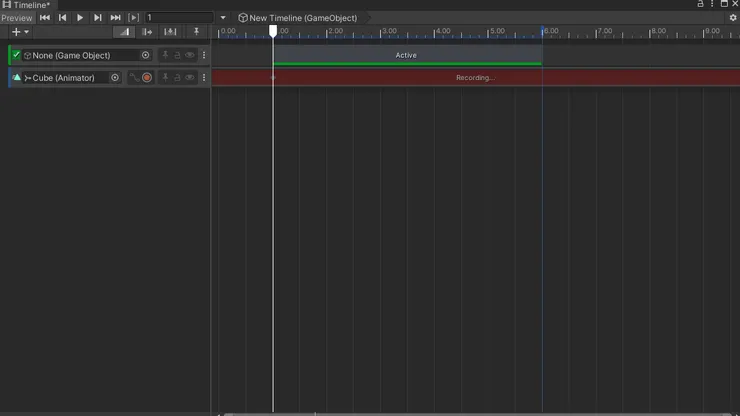
Task: Show curves for Cube Animator track
Action: (135, 77)
